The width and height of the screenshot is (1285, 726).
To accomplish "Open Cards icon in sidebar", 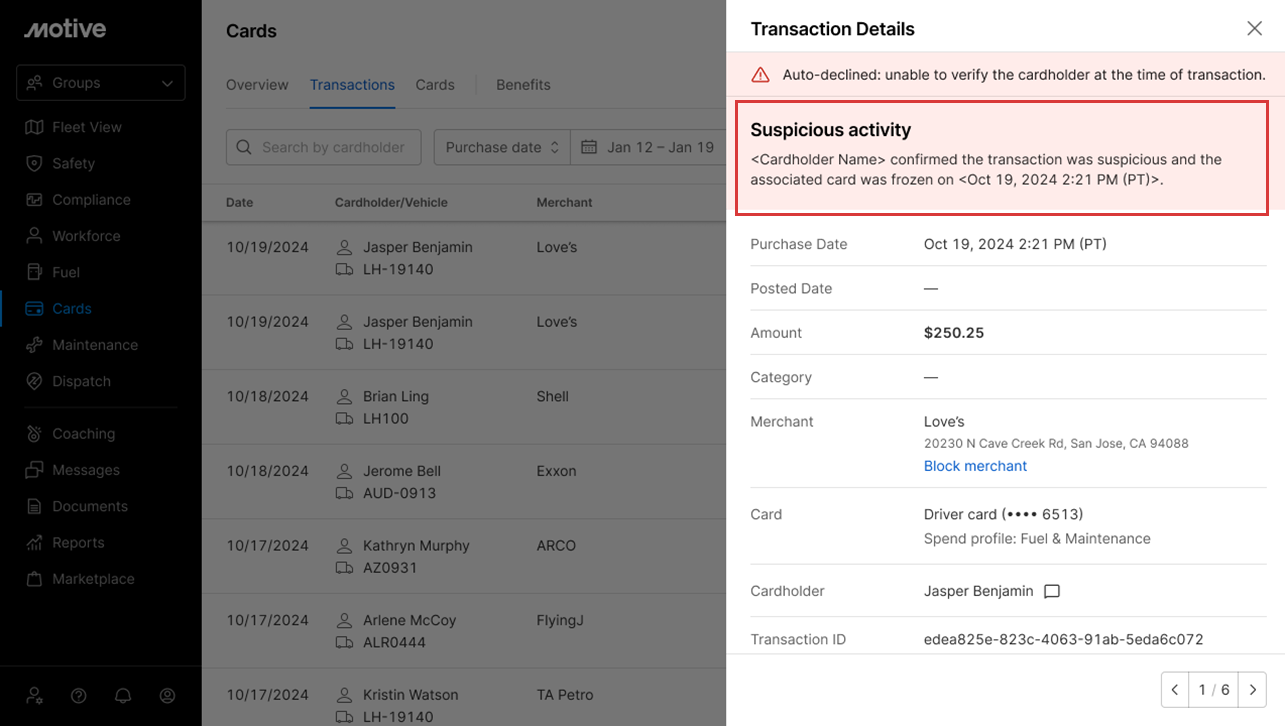I will [34, 309].
